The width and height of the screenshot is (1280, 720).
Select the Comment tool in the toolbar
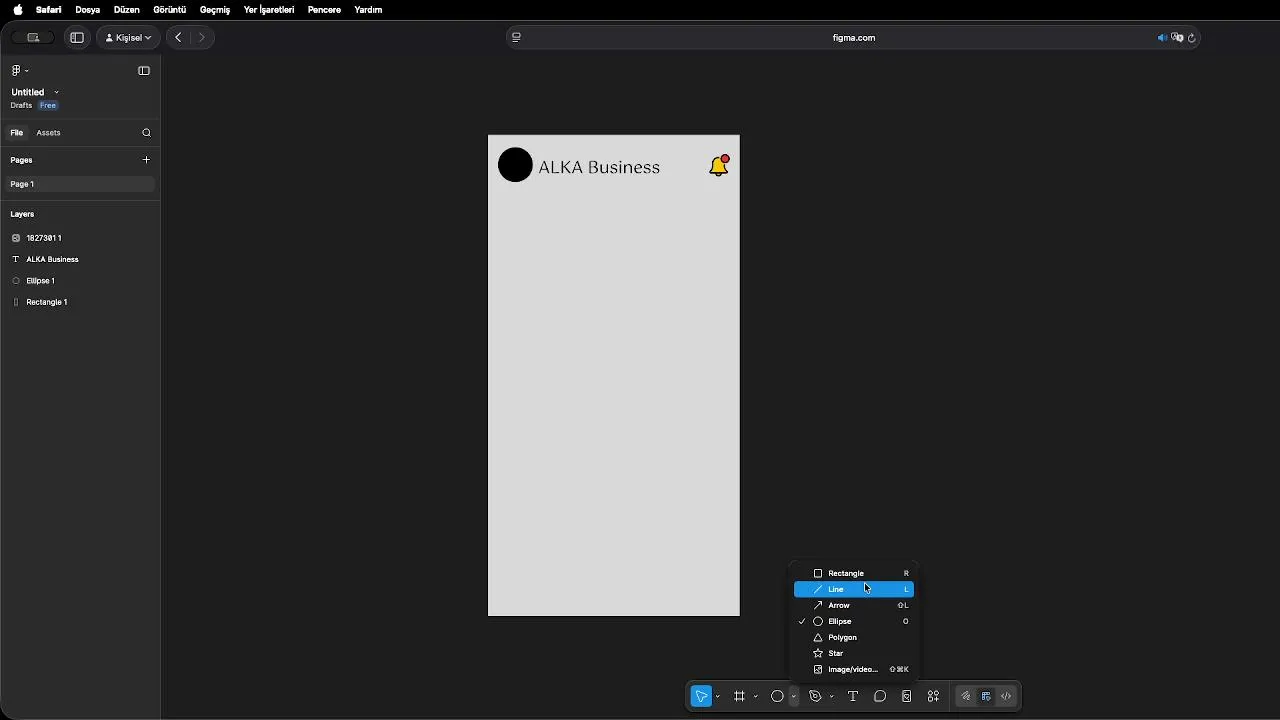(x=880, y=697)
